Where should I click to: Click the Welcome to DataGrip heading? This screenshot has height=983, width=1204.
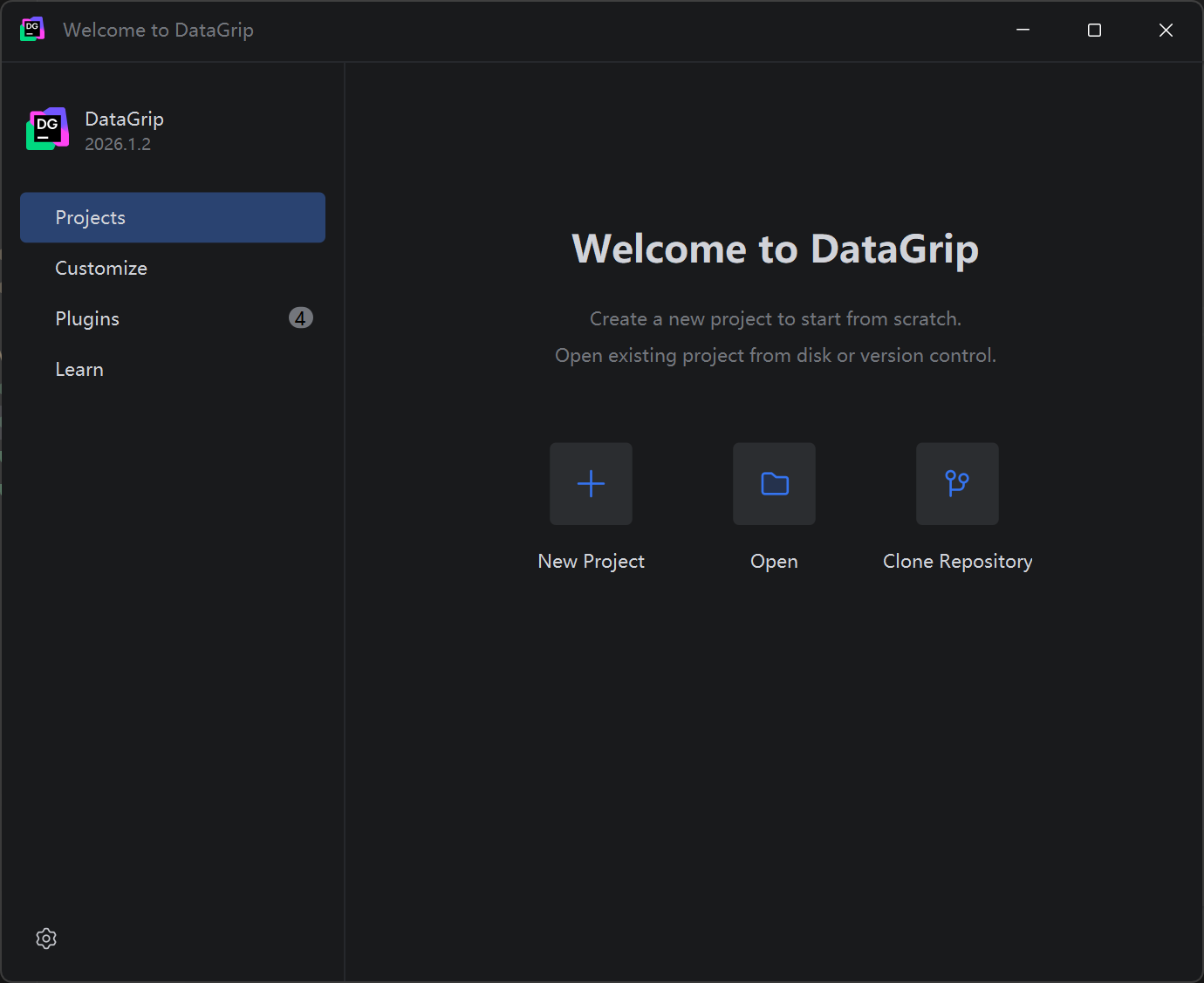pos(775,249)
